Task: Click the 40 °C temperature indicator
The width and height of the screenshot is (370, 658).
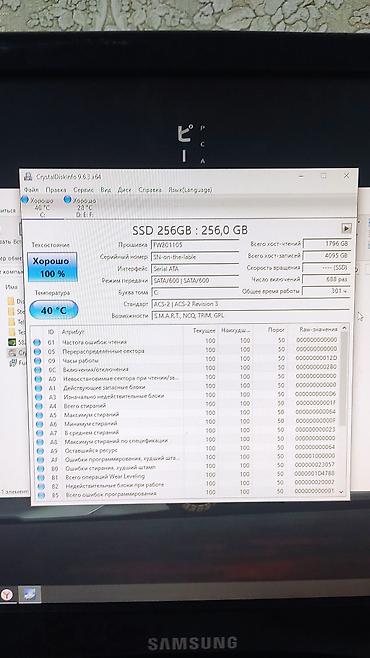Action: click(54, 310)
